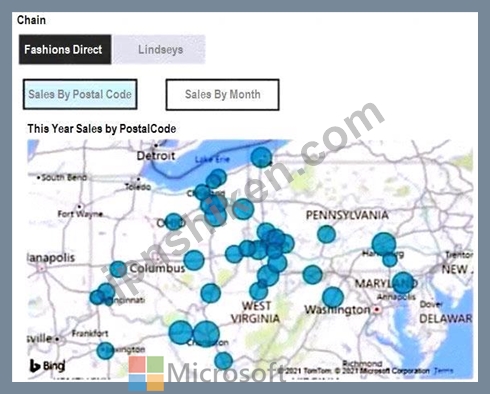Open the Sales By Postal Code bookmark
The height and width of the screenshot is (394, 490).
[x=80, y=94]
